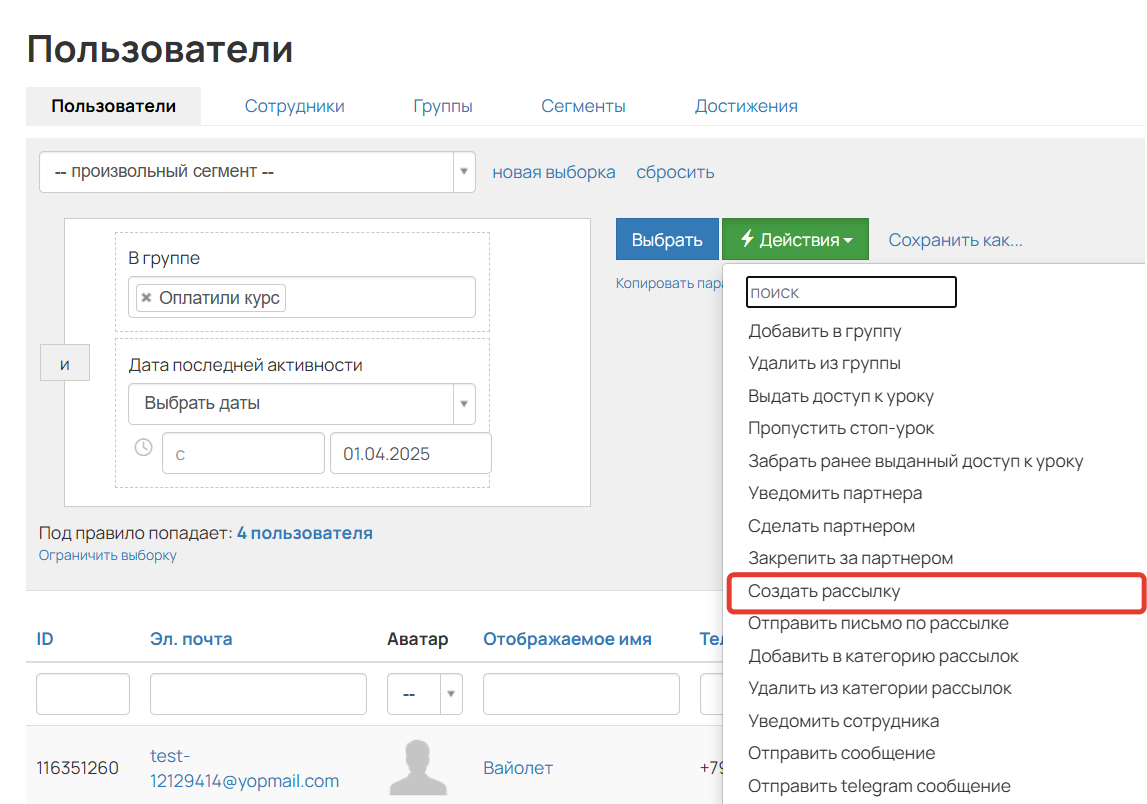Click the date-from field labeled с

243,454
